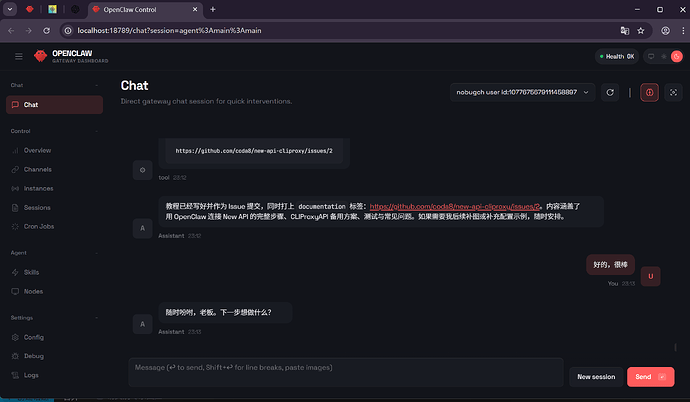Click the tool output GitHub URL code block
The width and height of the screenshot is (690, 402).
pos(254,151)
